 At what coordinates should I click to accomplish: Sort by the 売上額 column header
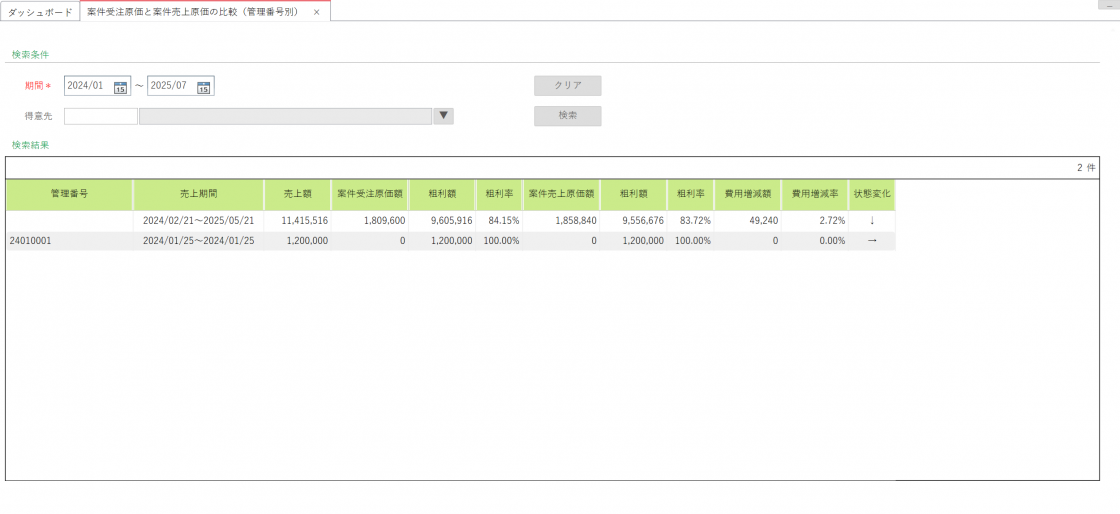click(297, 194)
